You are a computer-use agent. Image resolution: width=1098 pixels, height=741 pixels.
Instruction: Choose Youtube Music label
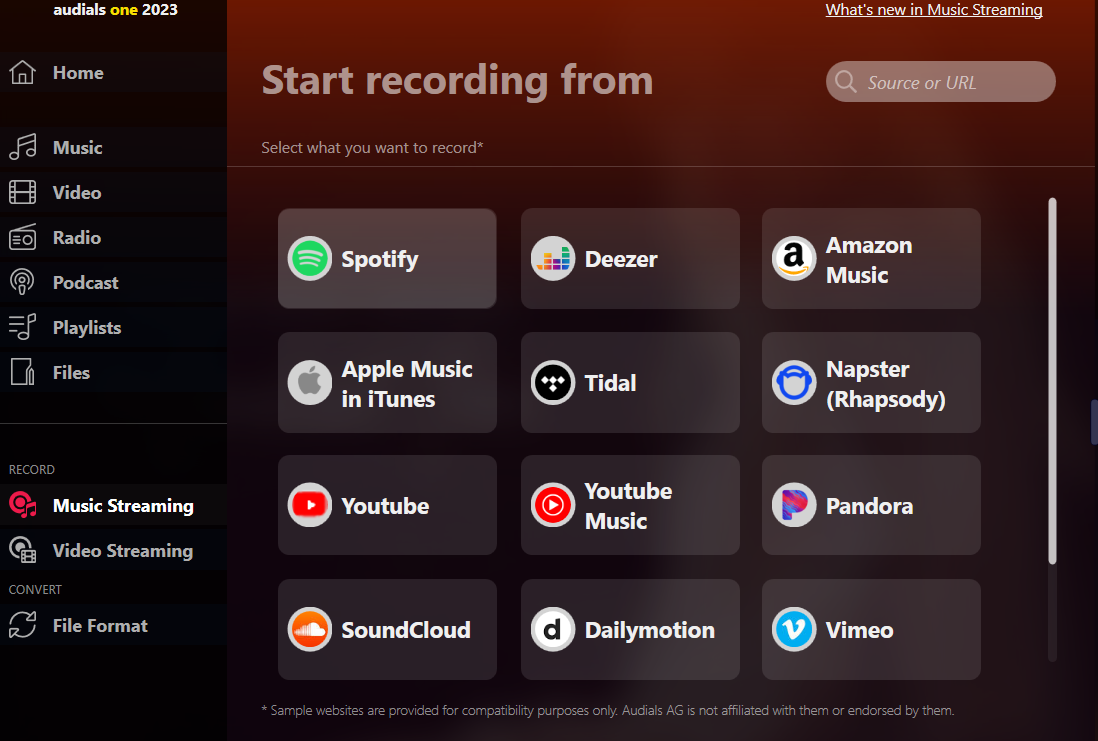[628, 506]
